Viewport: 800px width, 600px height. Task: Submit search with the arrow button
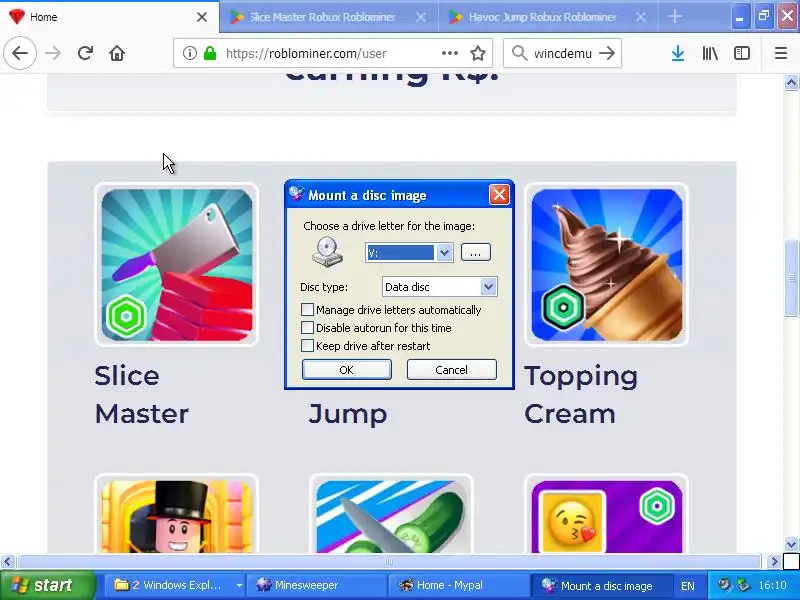click(607, 53)
